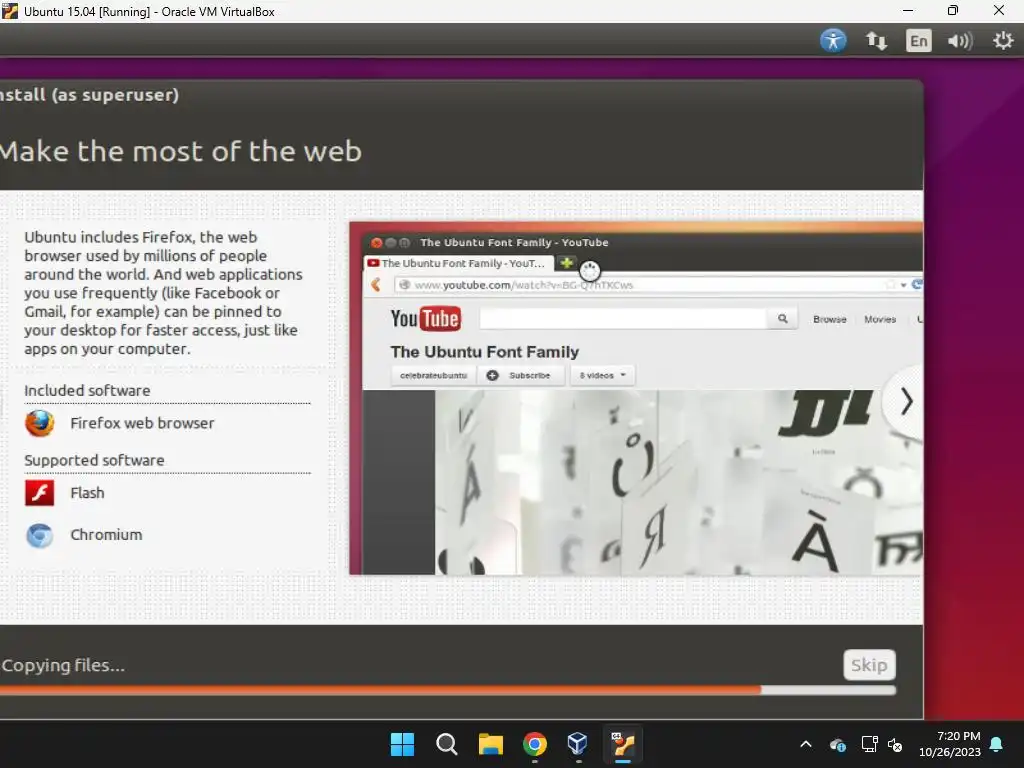
Task: Show hidden system tray icons
Action: coord(806,744)
